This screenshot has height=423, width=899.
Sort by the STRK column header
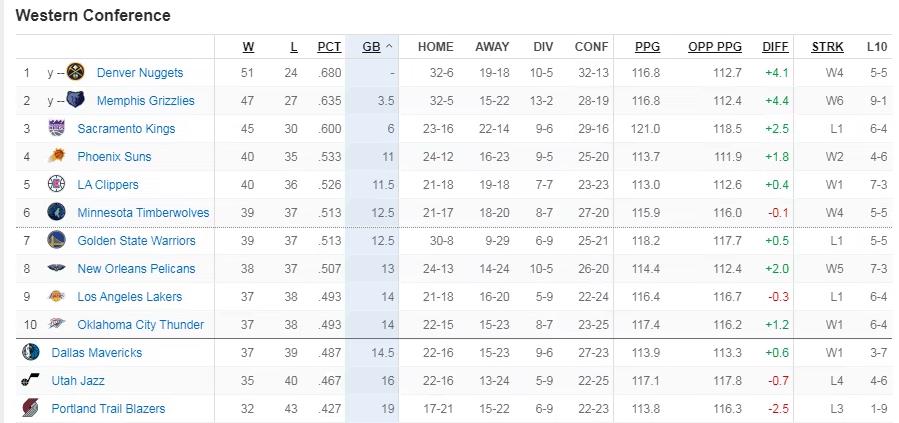(827, 47)
